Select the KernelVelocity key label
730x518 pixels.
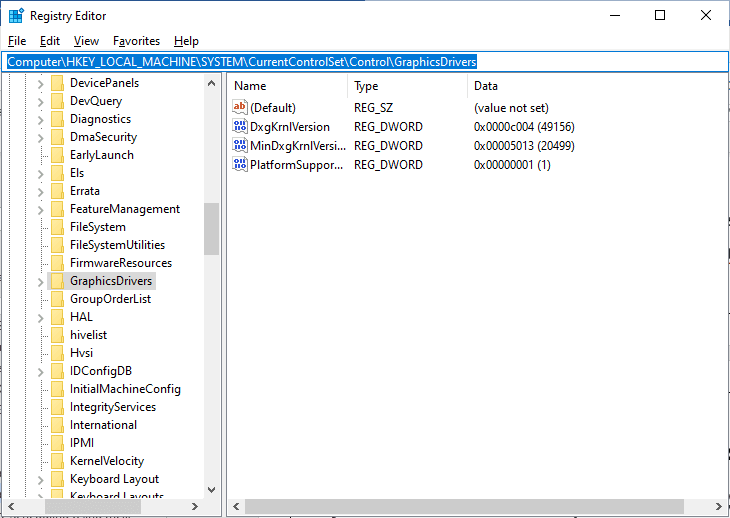[x=107, y=461]
